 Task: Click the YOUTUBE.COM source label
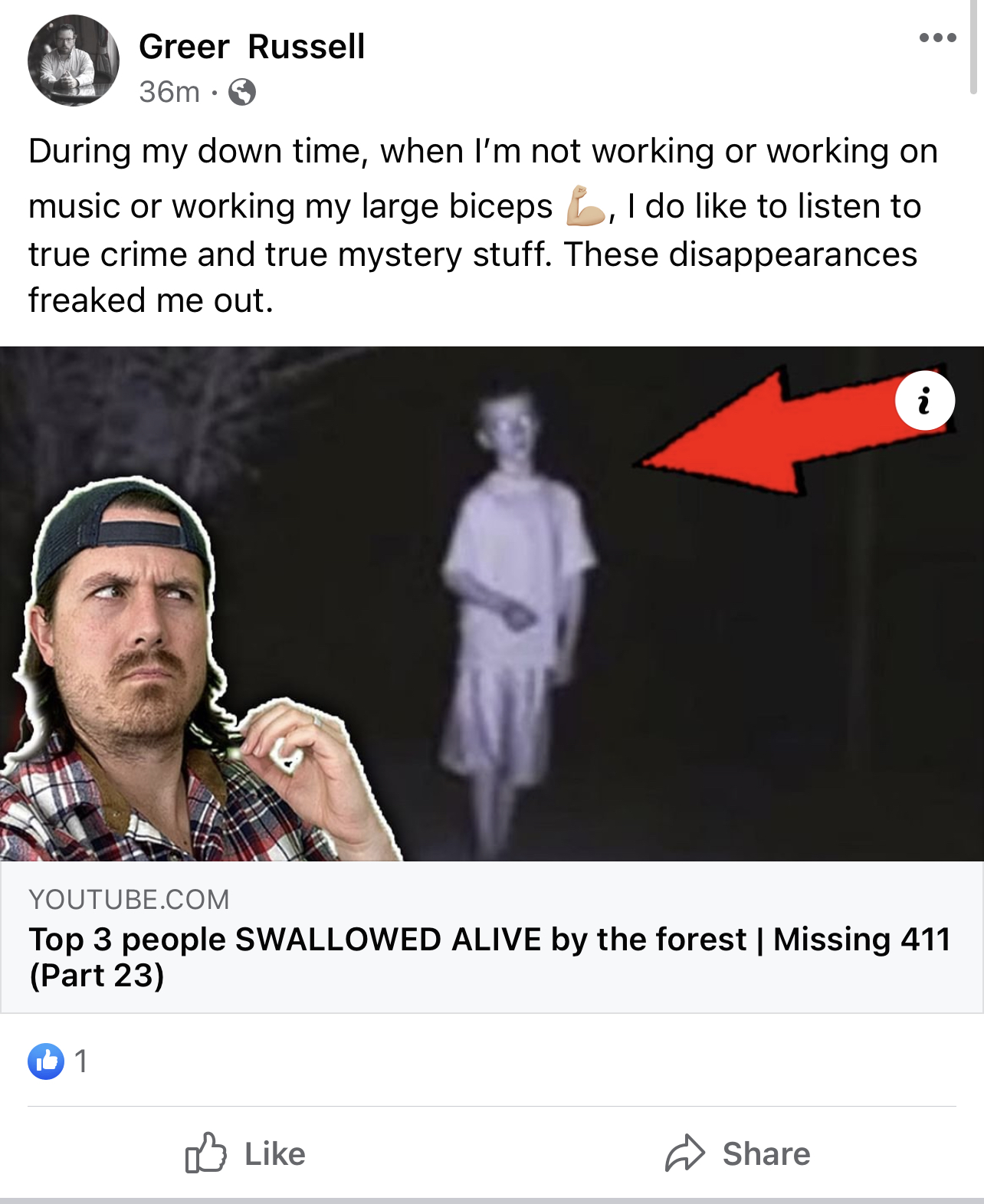[129, 899]
